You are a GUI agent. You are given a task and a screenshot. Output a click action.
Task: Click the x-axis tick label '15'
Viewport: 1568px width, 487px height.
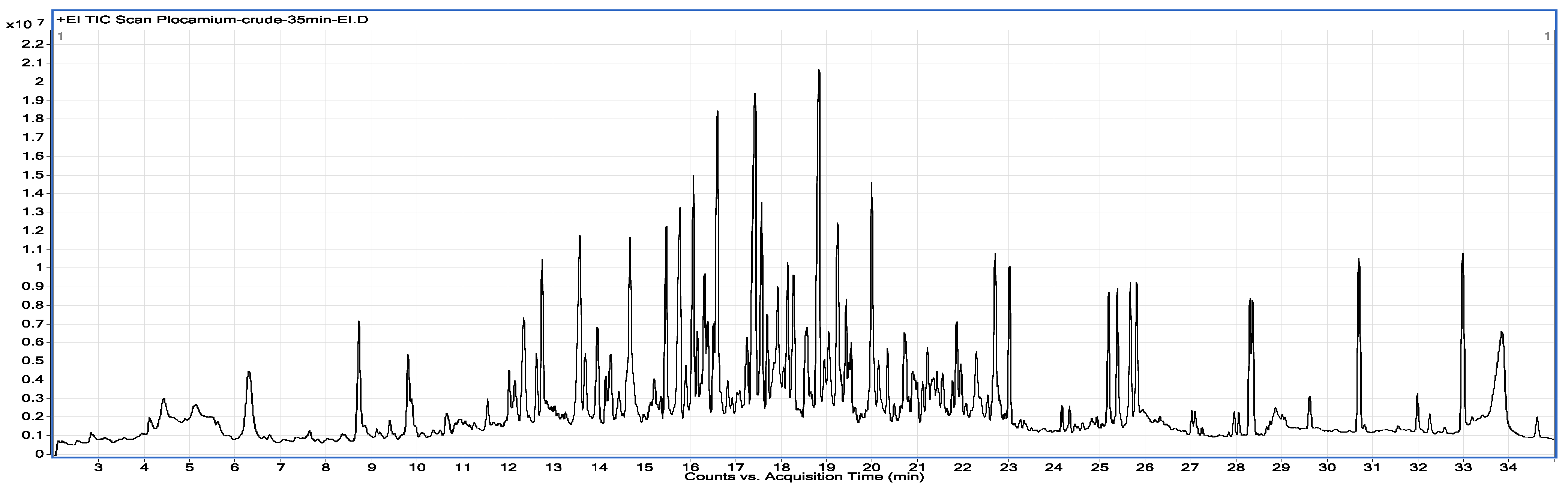(645, 467)
